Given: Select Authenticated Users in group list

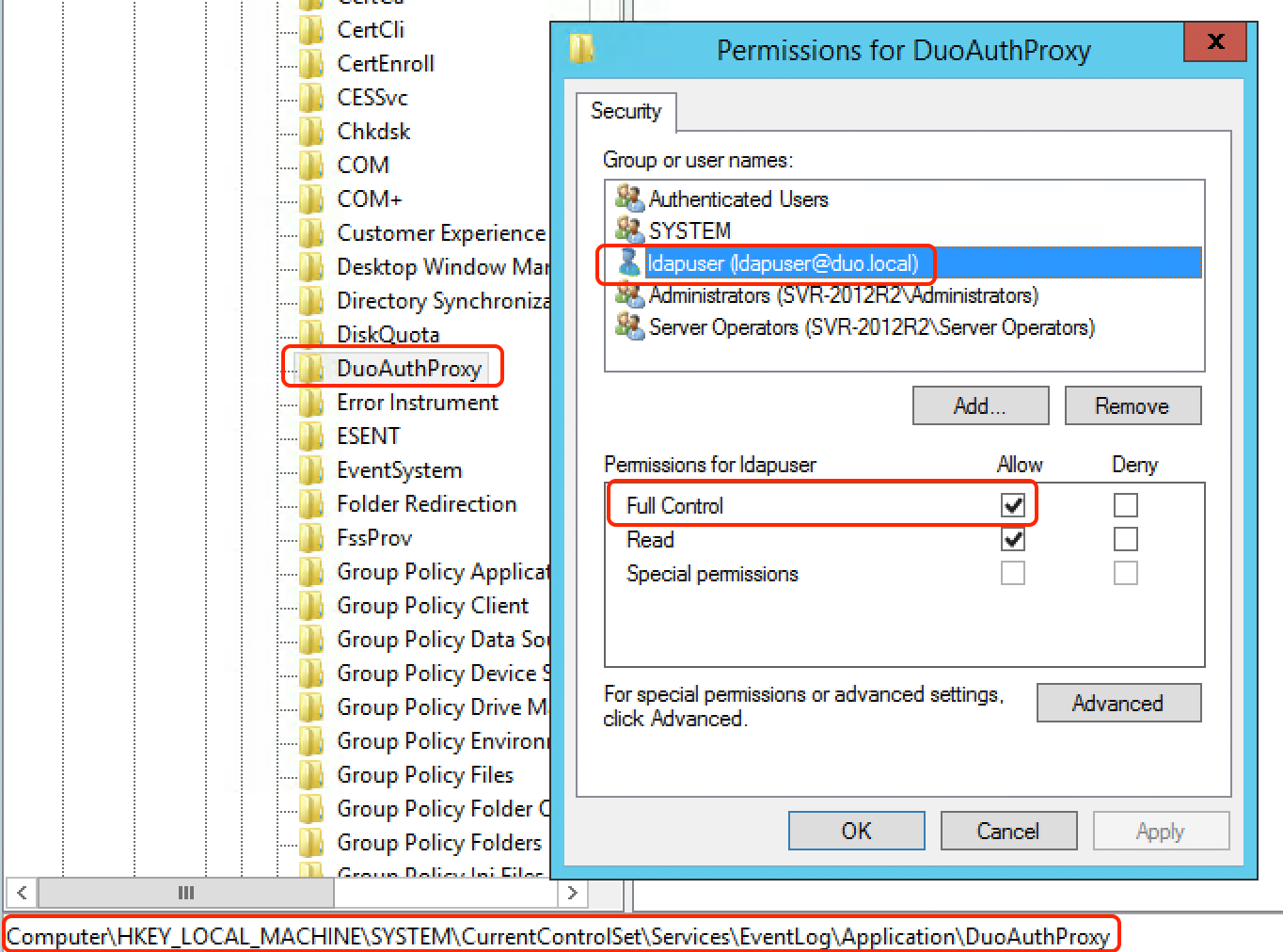Looking at the screenshot, I should point(738,198).
